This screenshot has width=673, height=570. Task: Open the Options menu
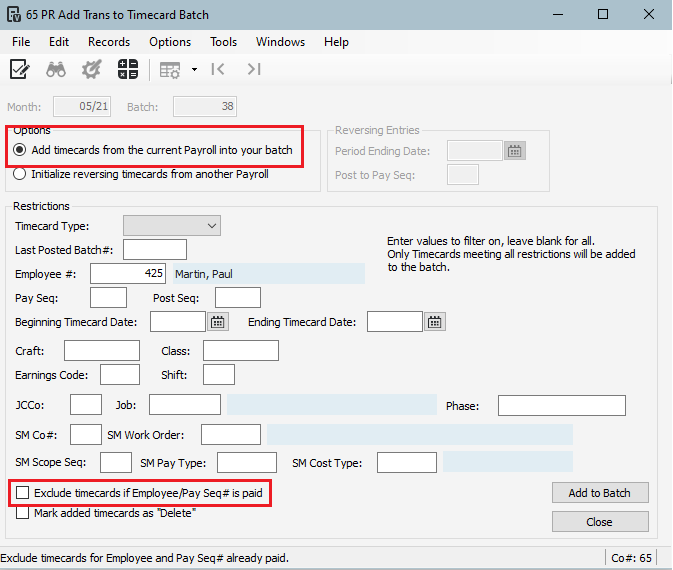pos(170,42)
